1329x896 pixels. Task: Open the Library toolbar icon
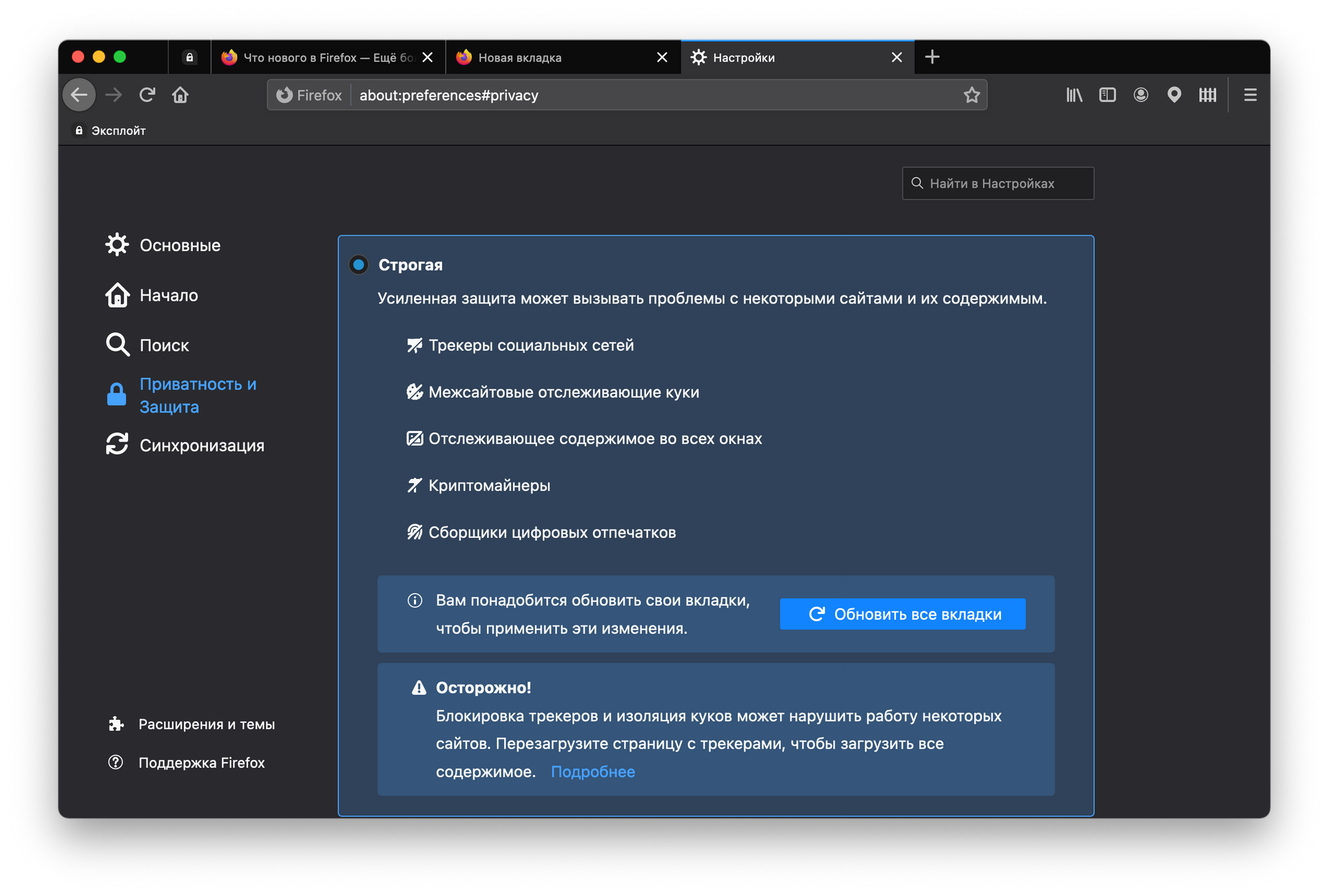[1074, 95]
